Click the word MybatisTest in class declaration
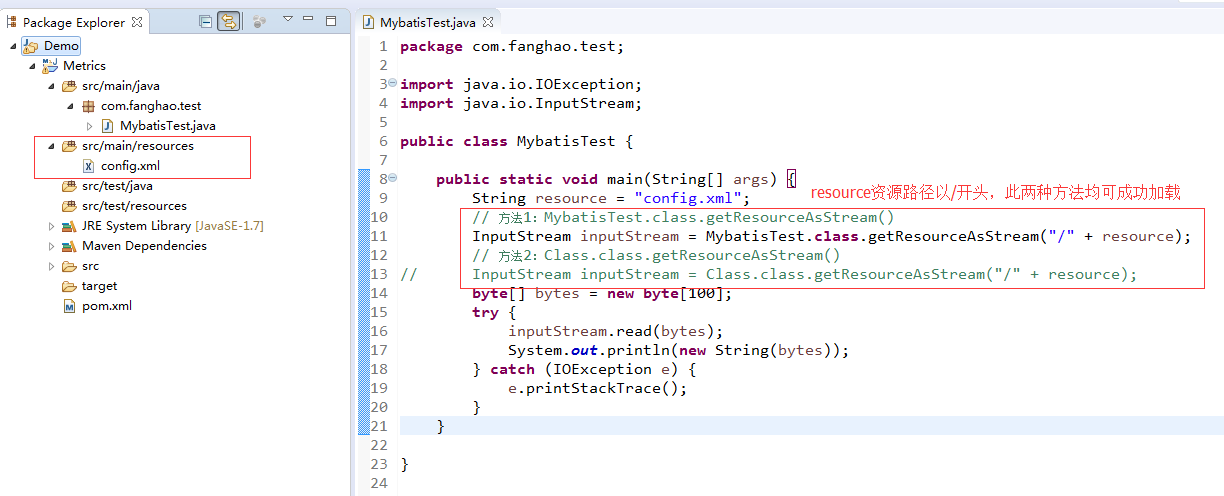This screenshot has height=496, width=1224. click(x=566, y=141)
